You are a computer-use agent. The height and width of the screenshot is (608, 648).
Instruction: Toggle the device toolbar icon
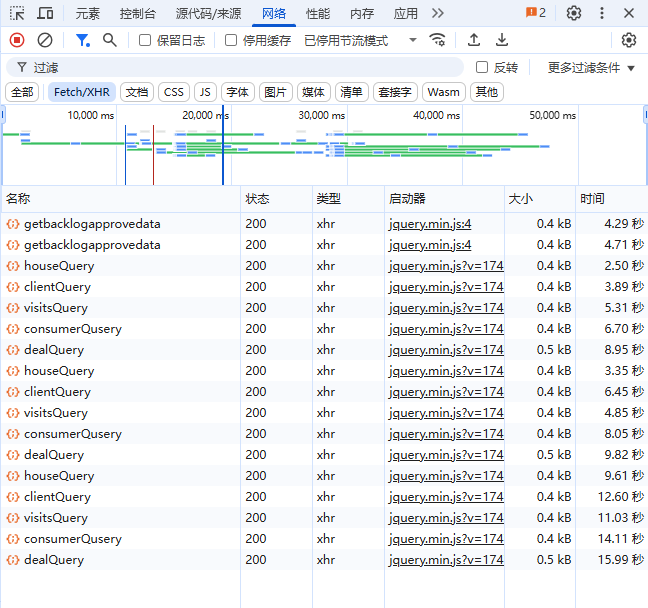coord(45,13)
